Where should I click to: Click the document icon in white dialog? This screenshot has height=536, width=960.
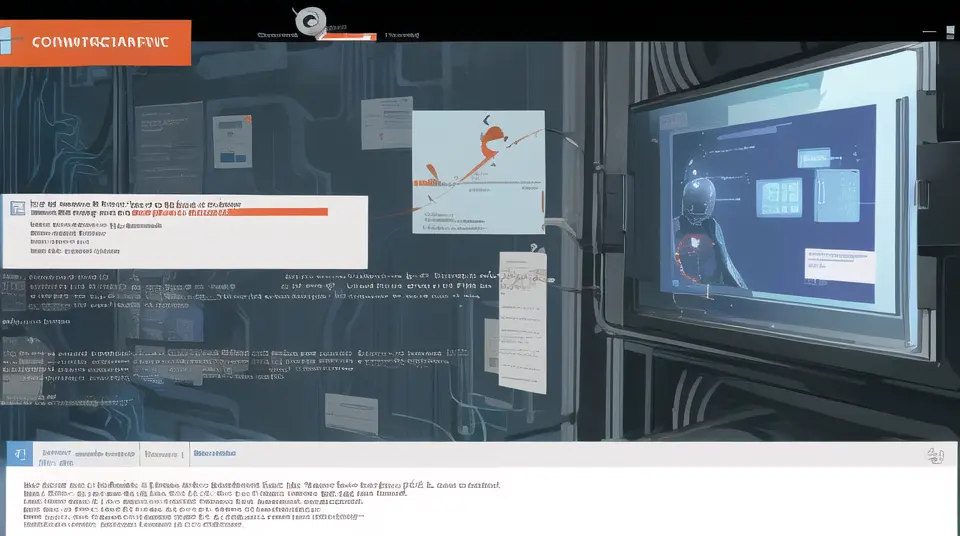[x=16, y=208]
